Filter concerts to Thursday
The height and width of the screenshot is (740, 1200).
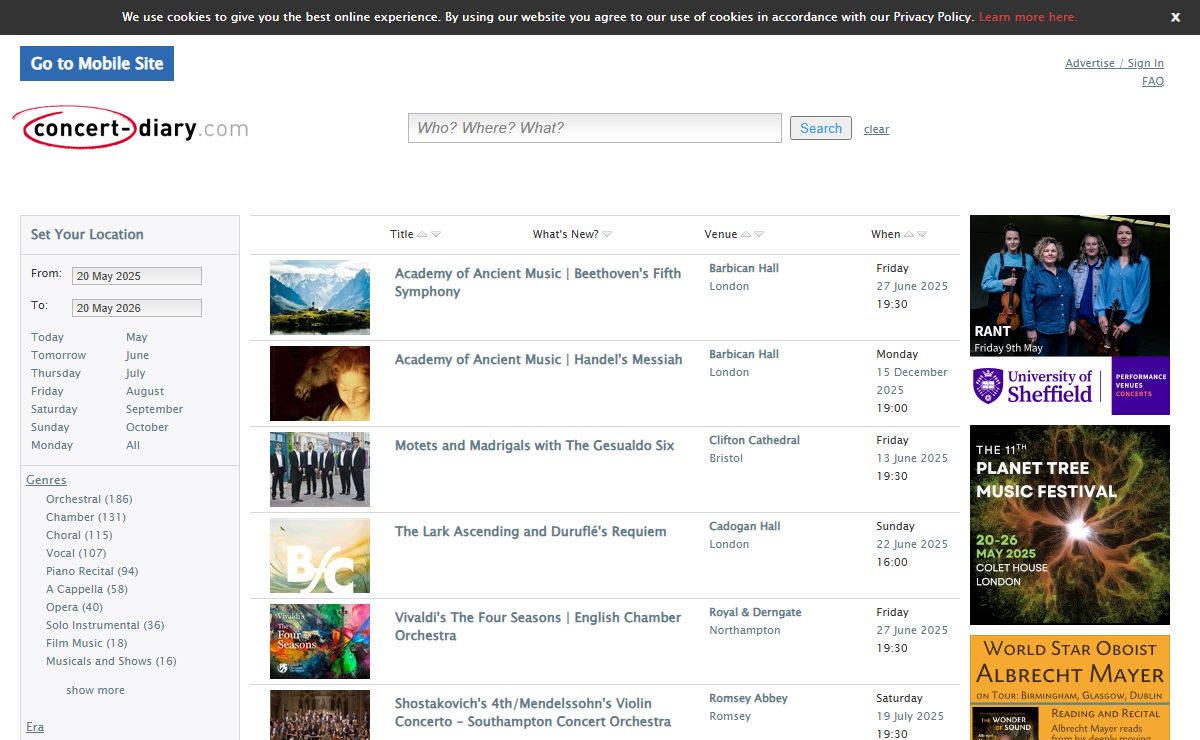point(56,373)
